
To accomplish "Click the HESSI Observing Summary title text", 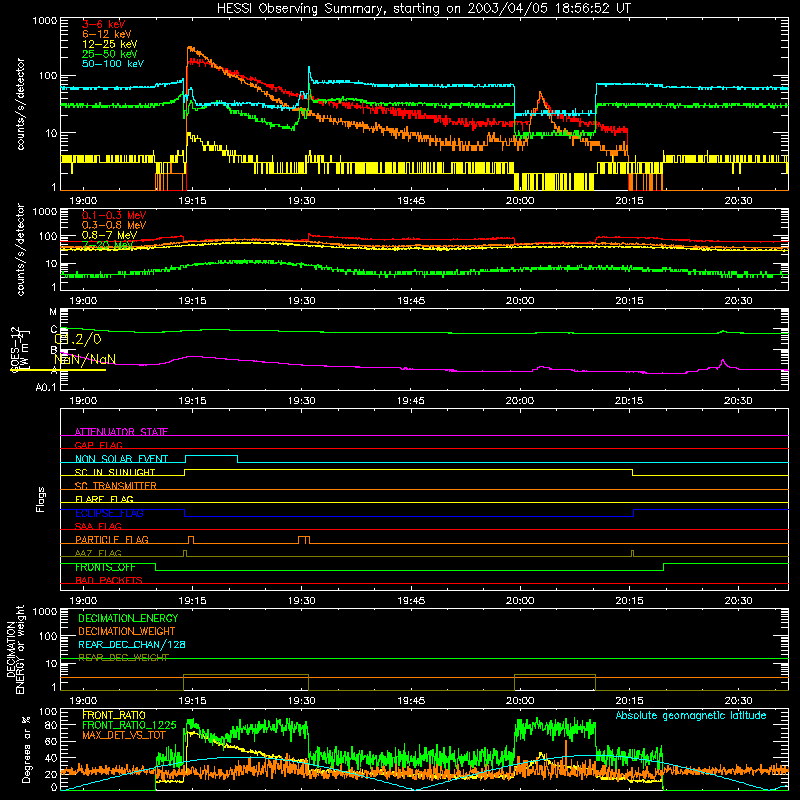I will tap(423, 9).
